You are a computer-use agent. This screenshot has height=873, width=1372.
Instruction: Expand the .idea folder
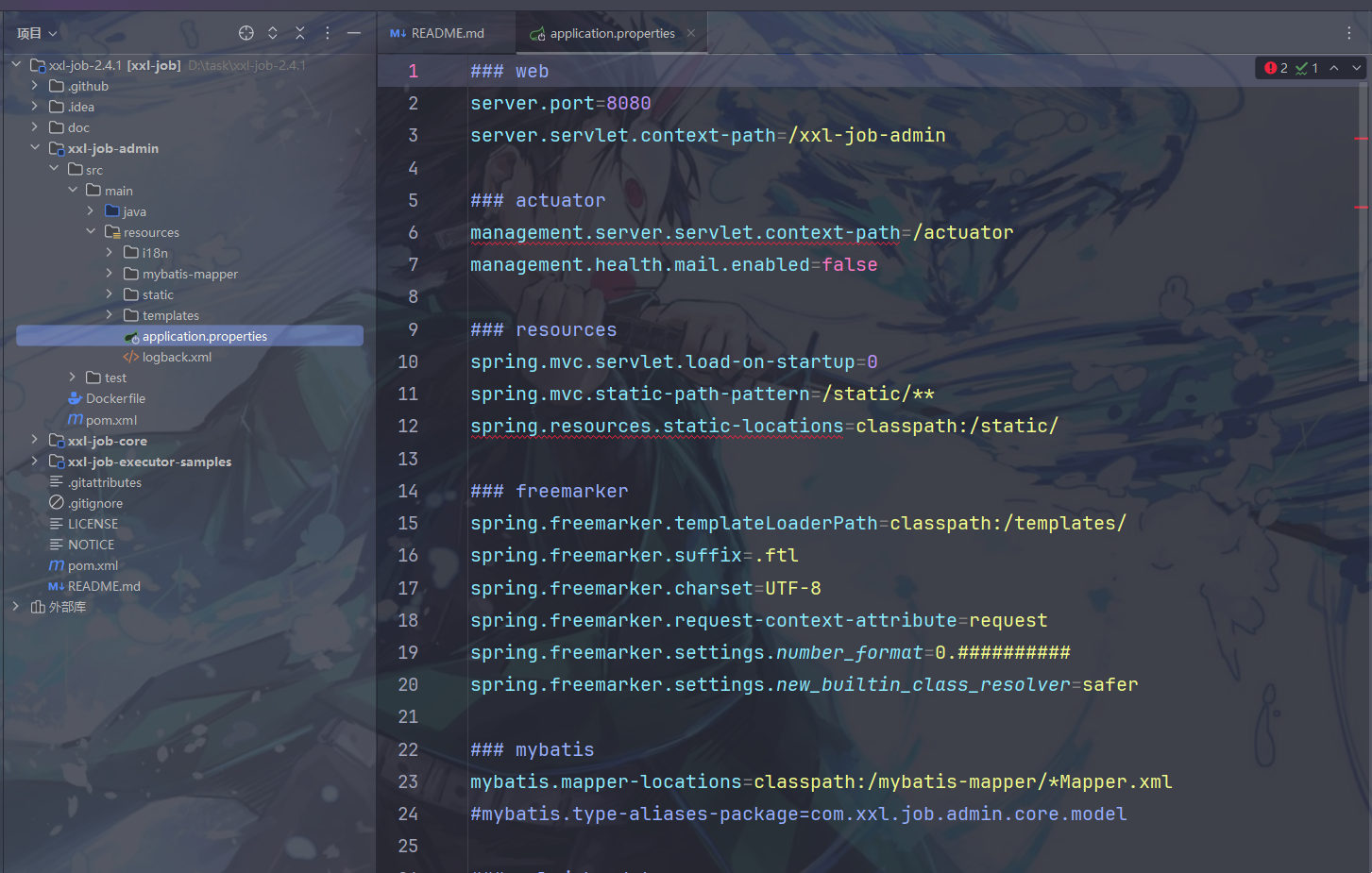coord(35,107)
